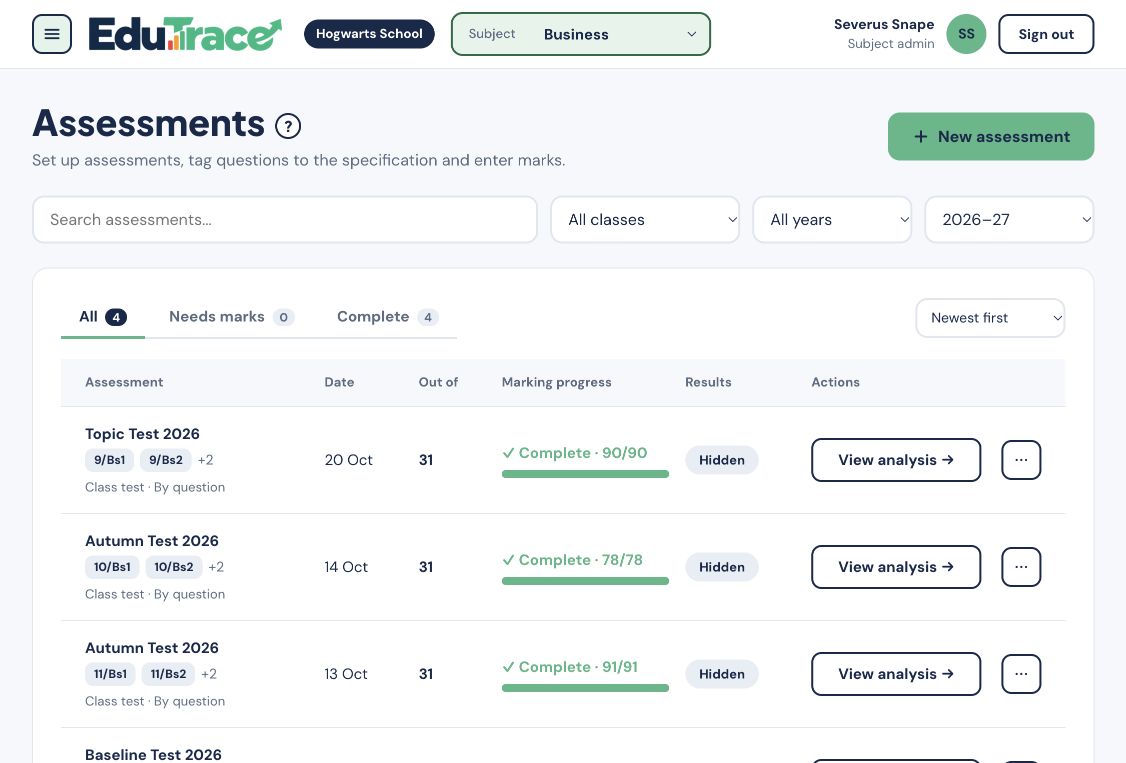This screenshot has height=763, width=1126.
Task: View analysis for Topic Test 2026
Action: point(895,460)
